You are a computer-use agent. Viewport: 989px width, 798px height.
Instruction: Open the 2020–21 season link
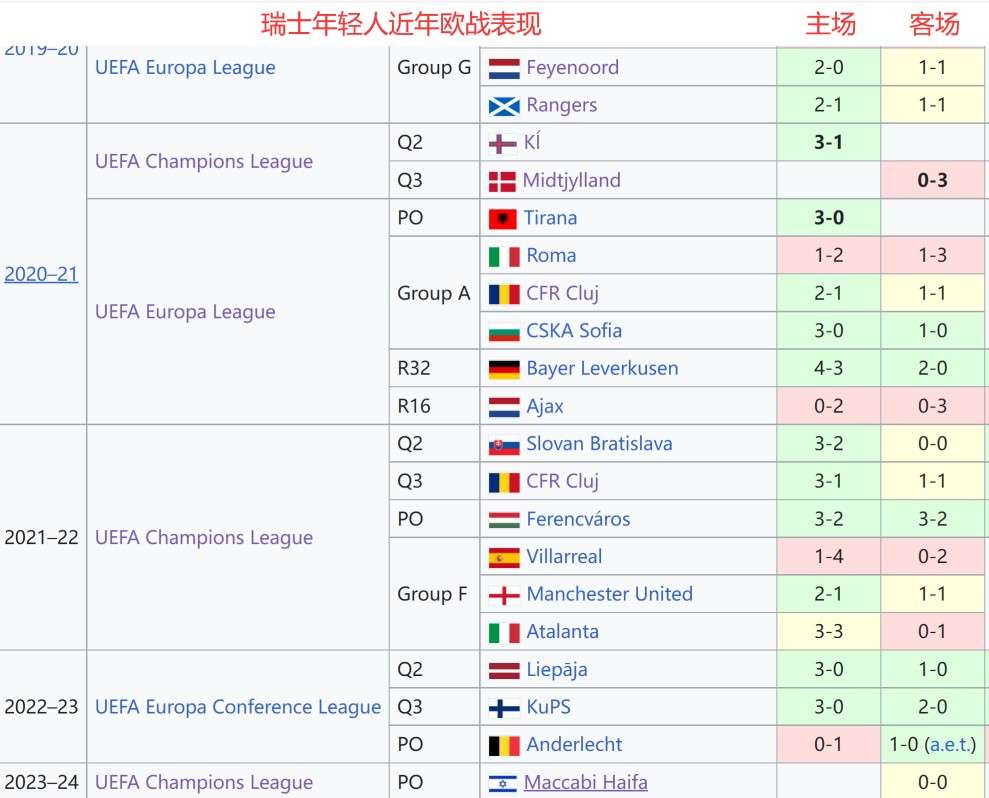(x=41, y=274)
